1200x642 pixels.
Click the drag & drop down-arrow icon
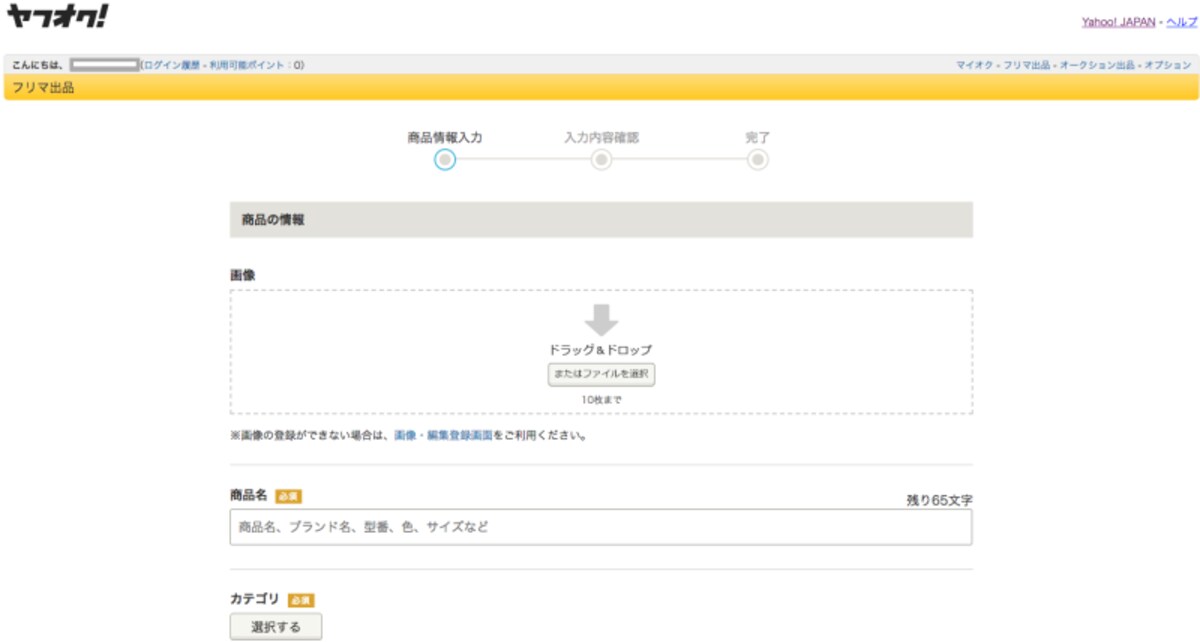click(601, 320)
